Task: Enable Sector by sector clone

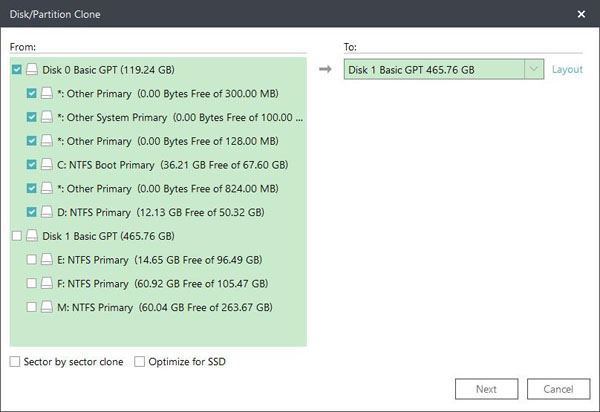Action: click(15, 361)
